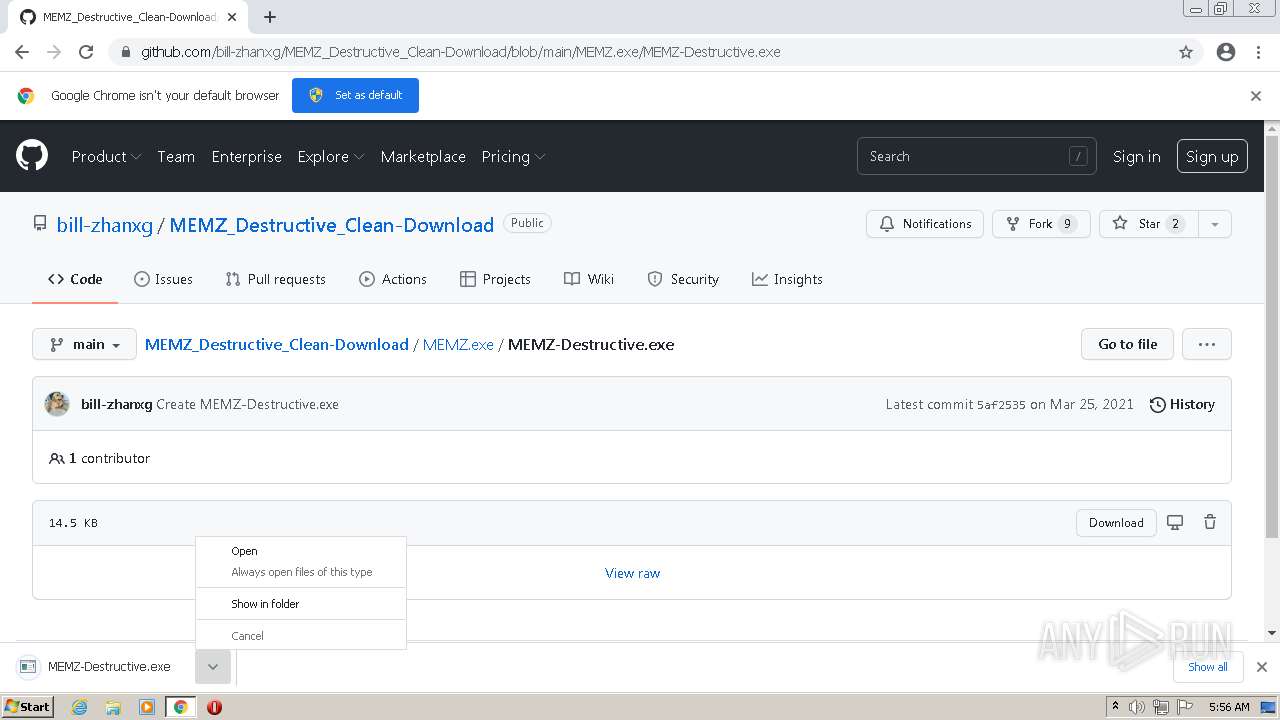The image size is (1280, 720).
Task: Switch to the Wiki tab
Action: tap(589, 279)
